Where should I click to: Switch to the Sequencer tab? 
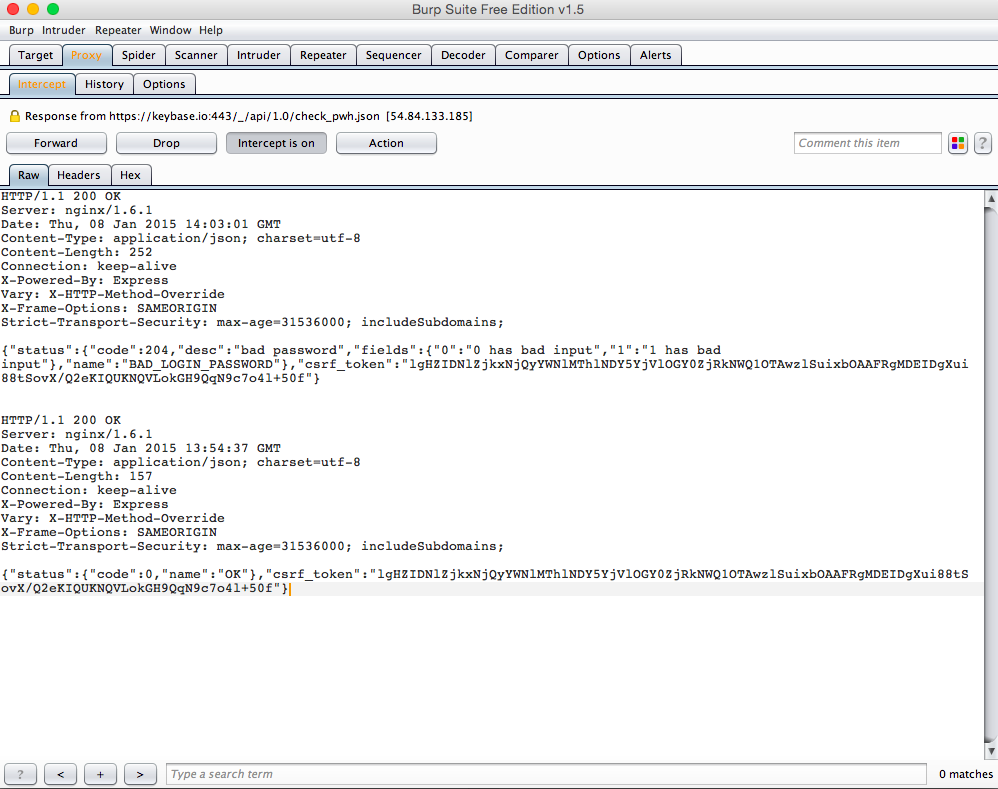tap(393, 55)
